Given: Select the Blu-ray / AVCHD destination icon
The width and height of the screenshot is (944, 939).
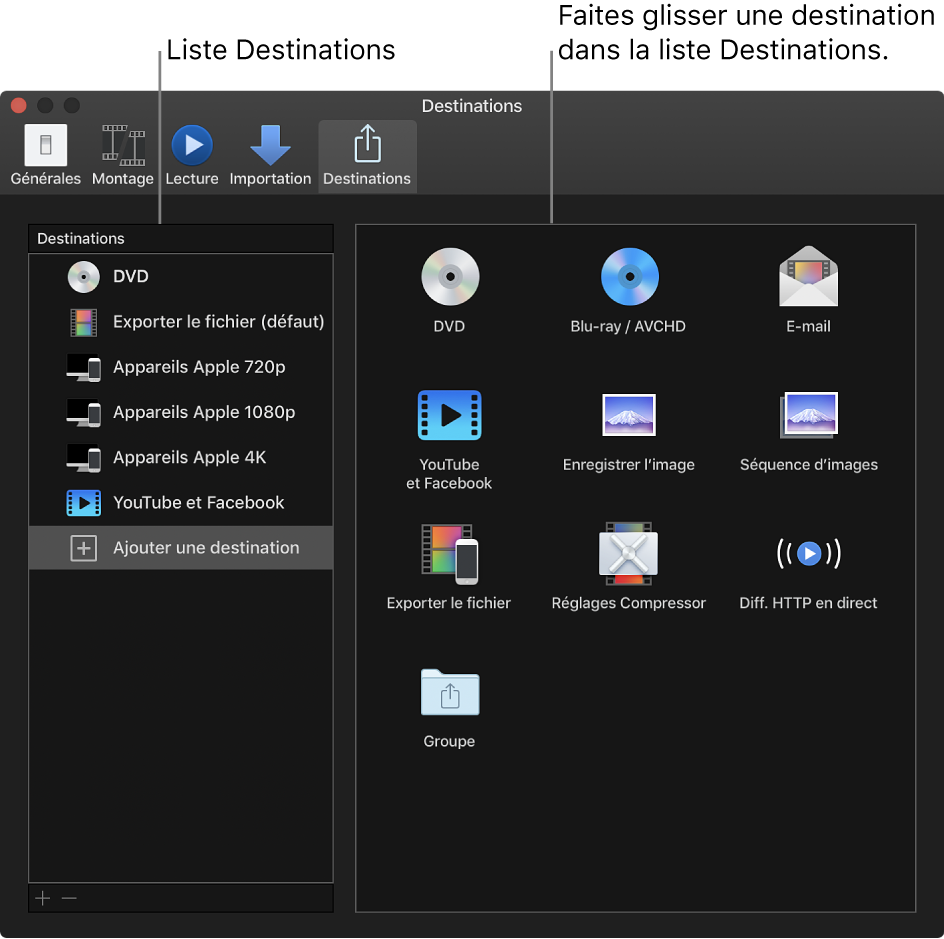Looking at the screenshot, I should pos(628,277).
